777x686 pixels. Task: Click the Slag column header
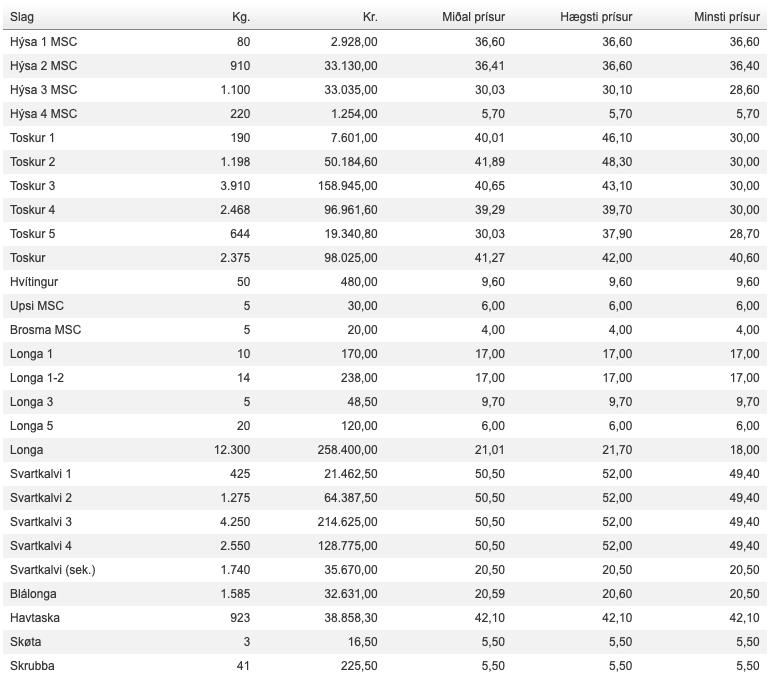[22, 18]
